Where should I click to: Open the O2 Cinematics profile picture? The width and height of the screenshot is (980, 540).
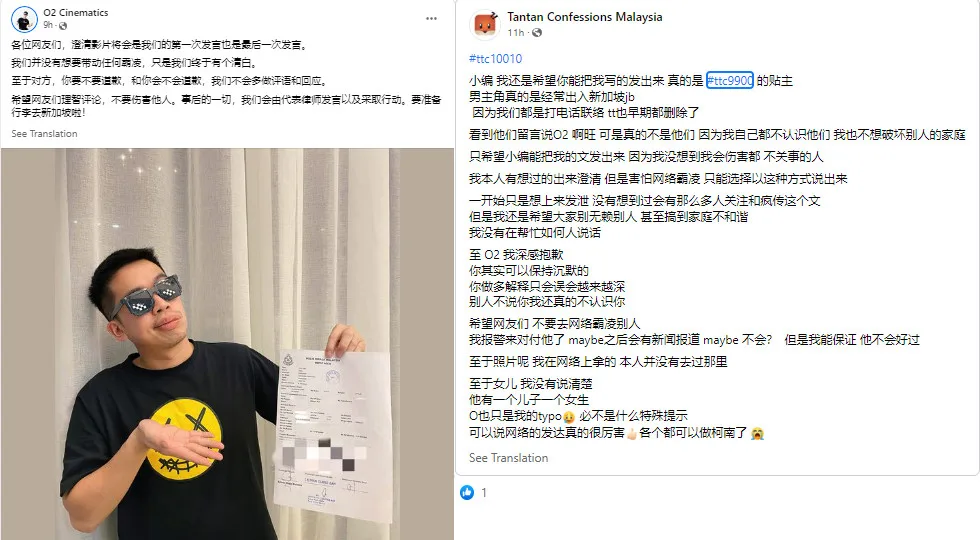click(24, 19)
